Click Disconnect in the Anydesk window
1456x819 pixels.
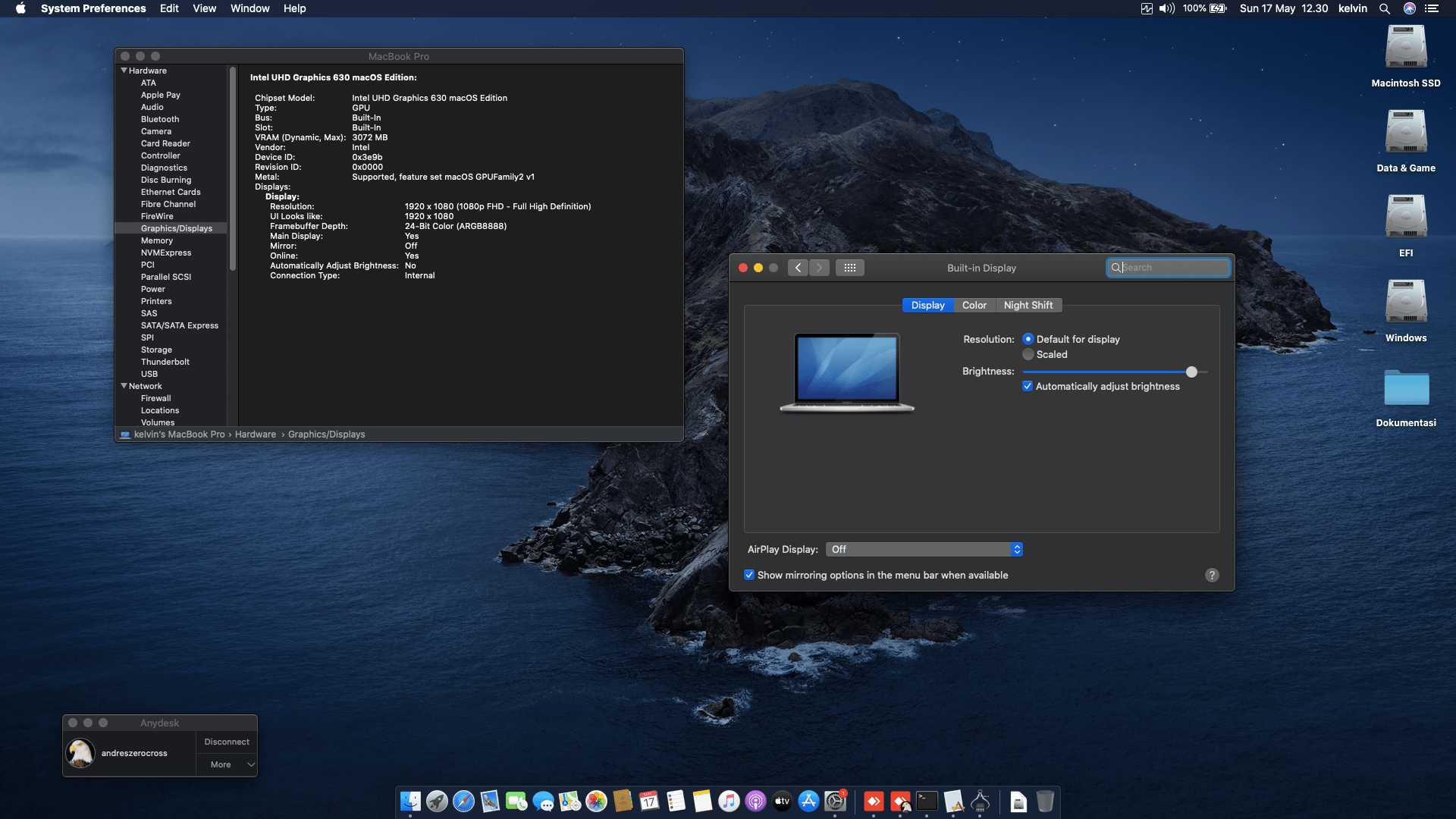(x=227, y=742)
